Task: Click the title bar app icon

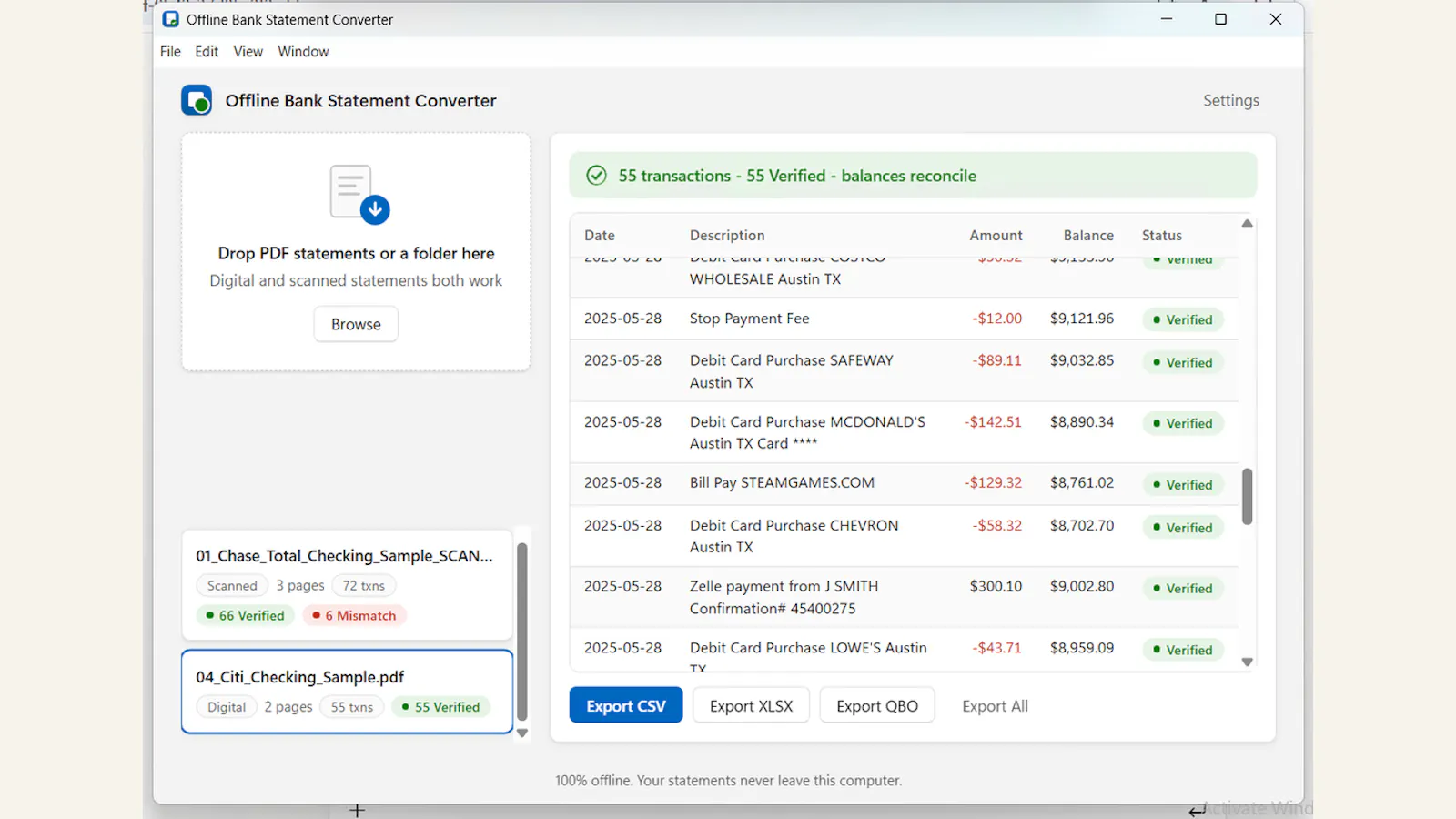Action: click(170, 19)
